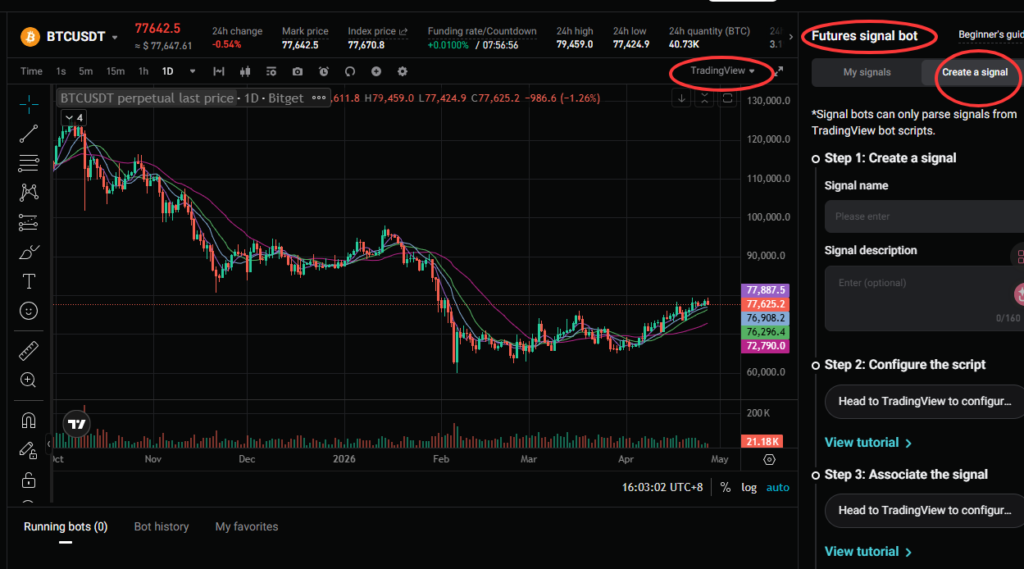Select the 1s time interval
This screenshot has height=569, width=1024.
61,71
